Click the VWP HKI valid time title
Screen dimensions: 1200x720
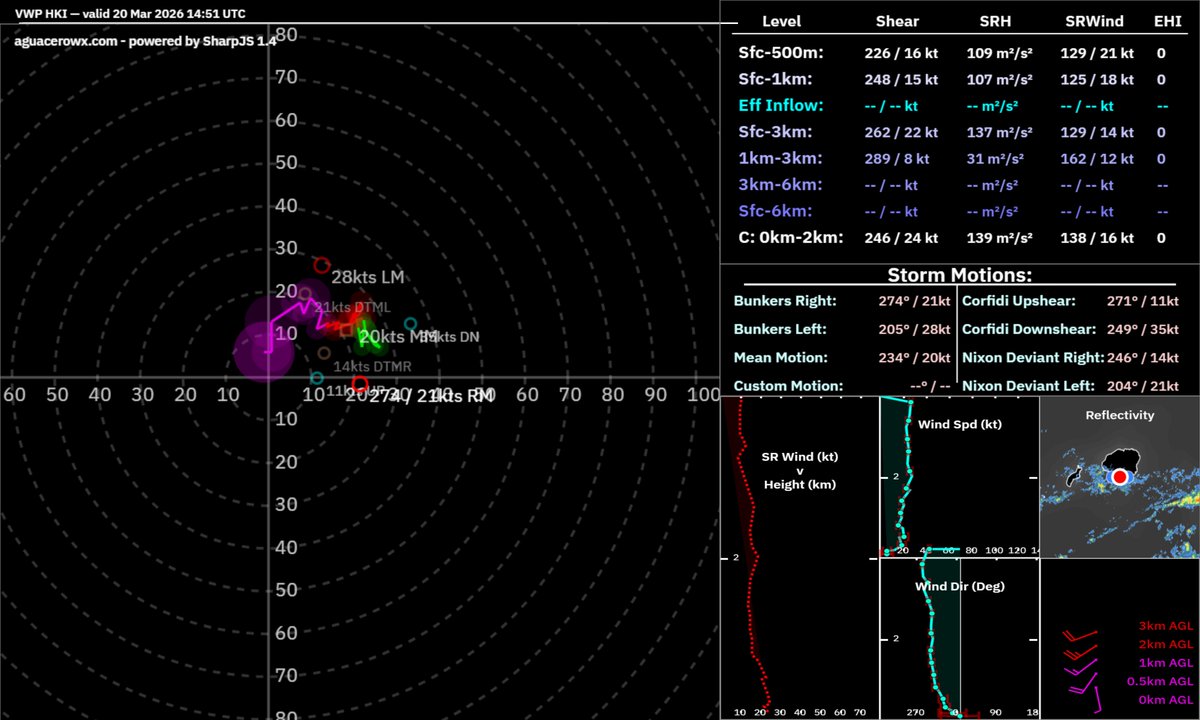(130, 14)
